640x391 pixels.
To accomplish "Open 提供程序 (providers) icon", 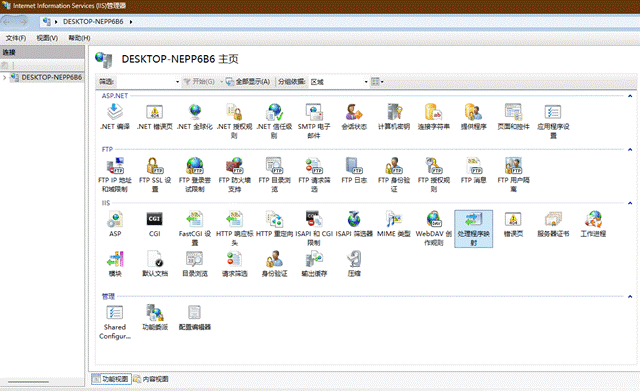I will 473,112.
